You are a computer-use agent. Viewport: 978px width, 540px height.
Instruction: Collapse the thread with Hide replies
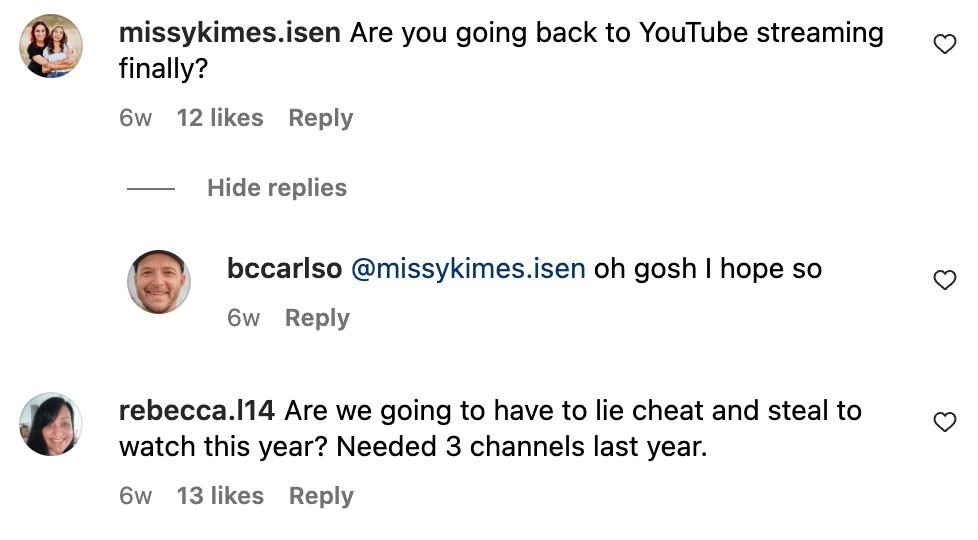(x=276, y=188)
